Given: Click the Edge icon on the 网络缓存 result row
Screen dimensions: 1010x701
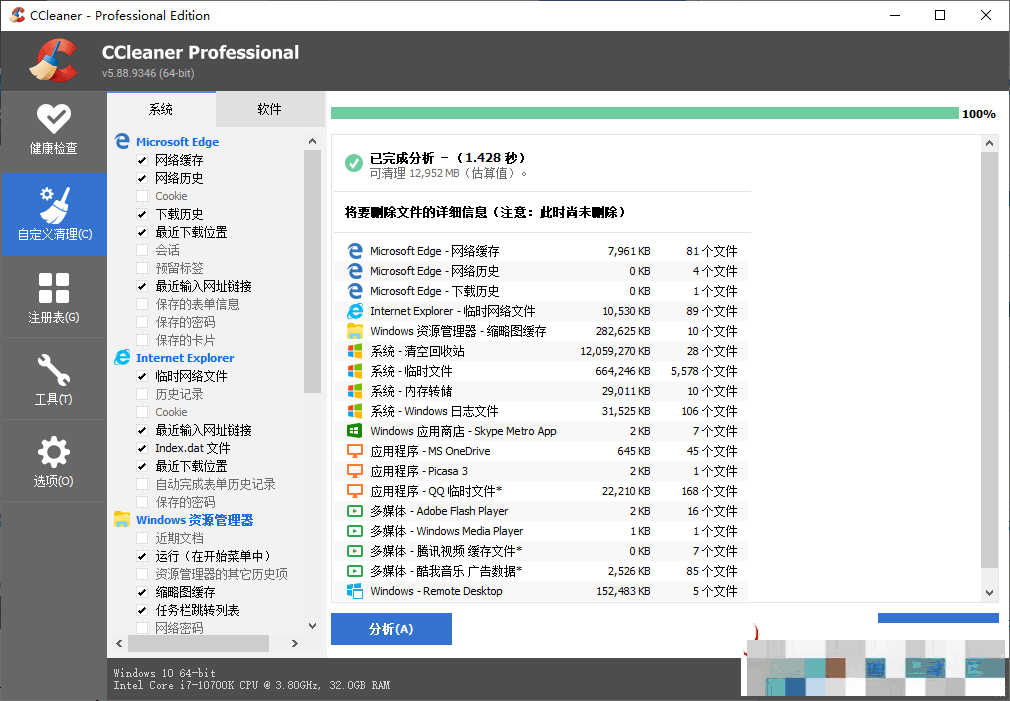Looking at the screenshot, I should point(354,251).
